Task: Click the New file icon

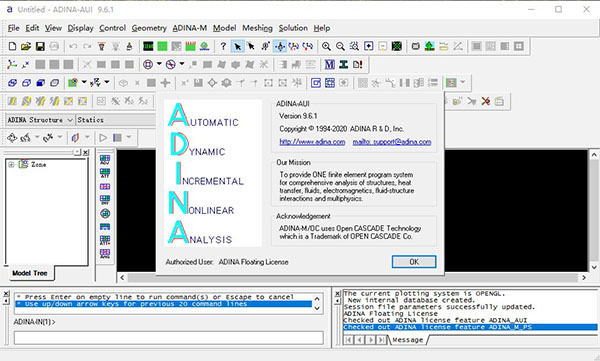Action: click(12, 46)
